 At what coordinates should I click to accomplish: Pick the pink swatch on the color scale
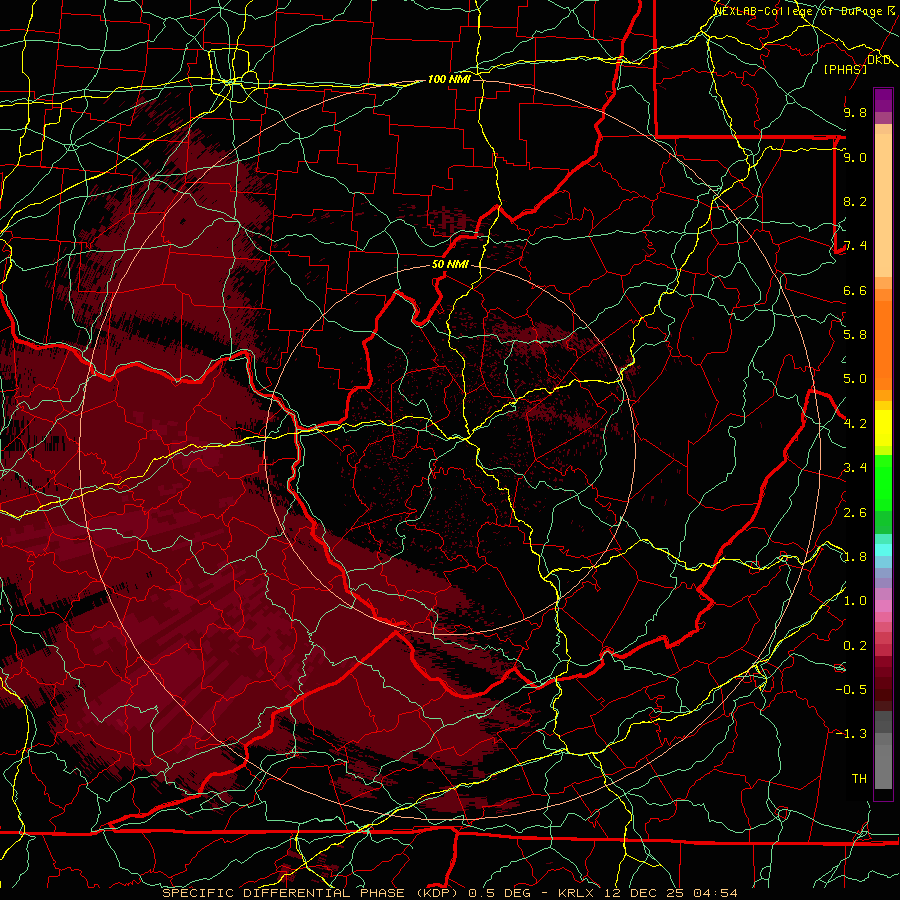[883, 606]
